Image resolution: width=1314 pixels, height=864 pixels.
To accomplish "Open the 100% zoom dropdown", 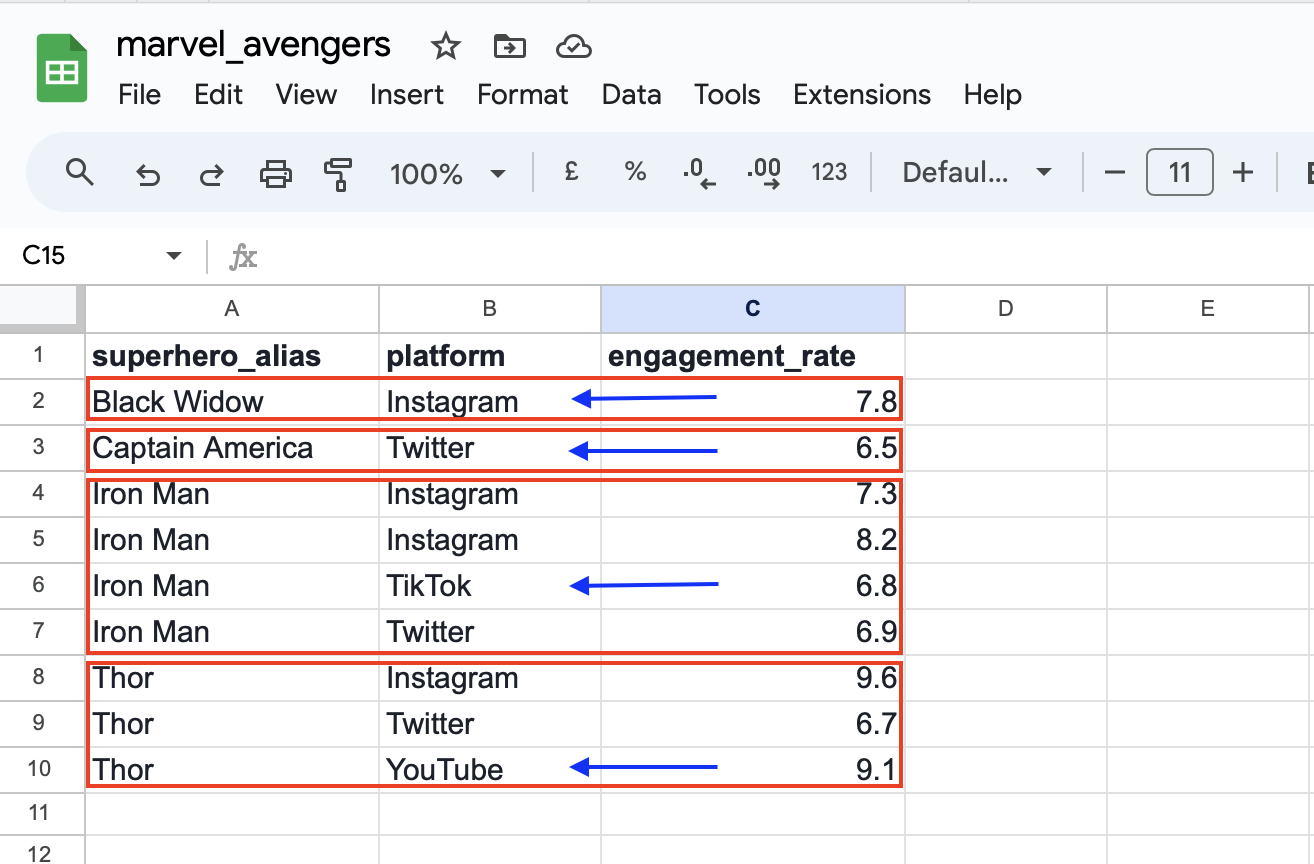I will pyautogui.click(x=447, y=174).
